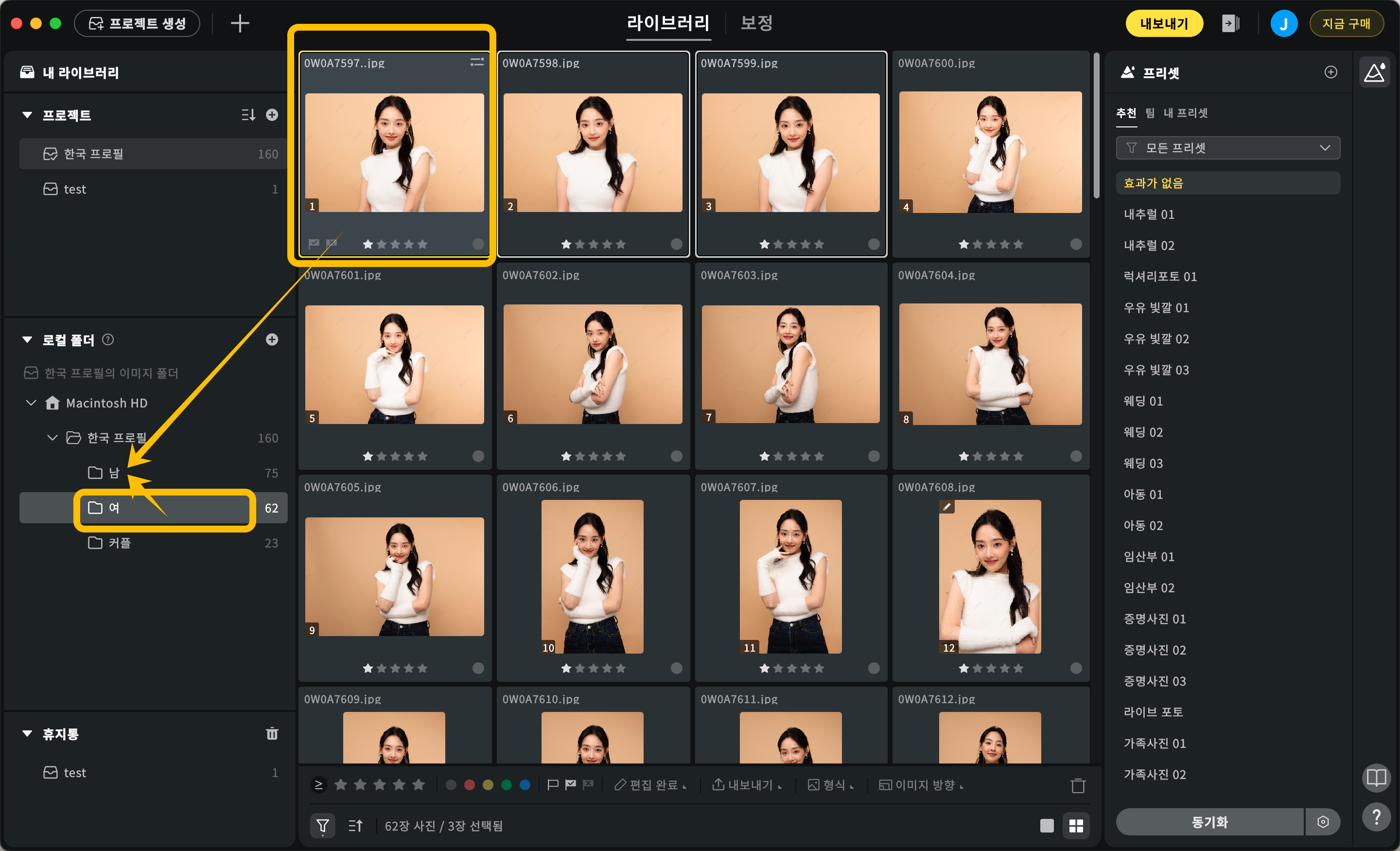
Task: Add a local folder with plus icon
Action: (x=272, y=339)
